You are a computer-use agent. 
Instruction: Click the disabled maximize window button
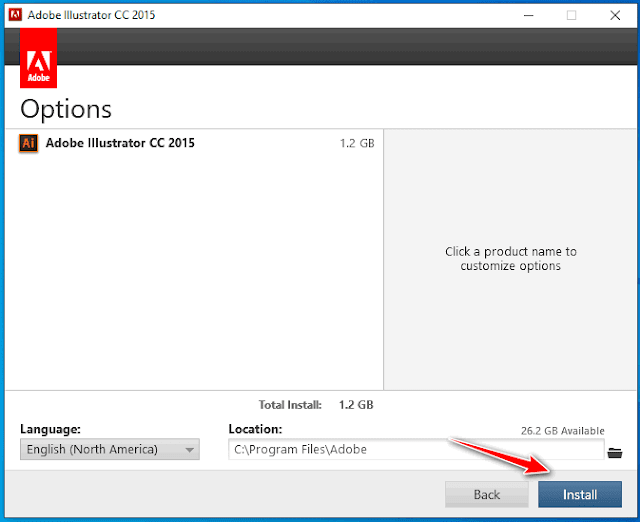click(571, 15)
